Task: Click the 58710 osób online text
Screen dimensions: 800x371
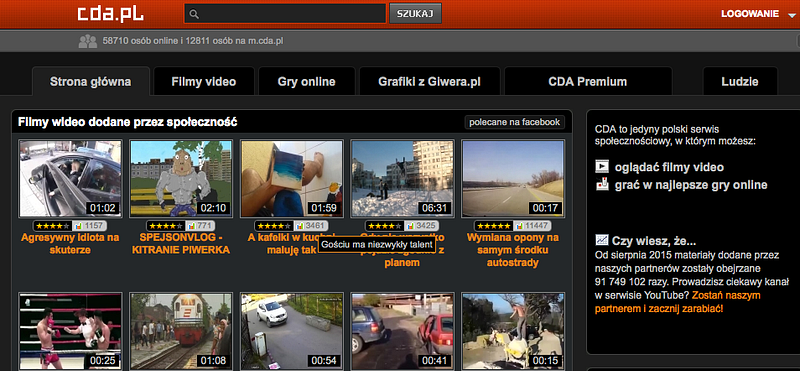Action: click(140, 41)
